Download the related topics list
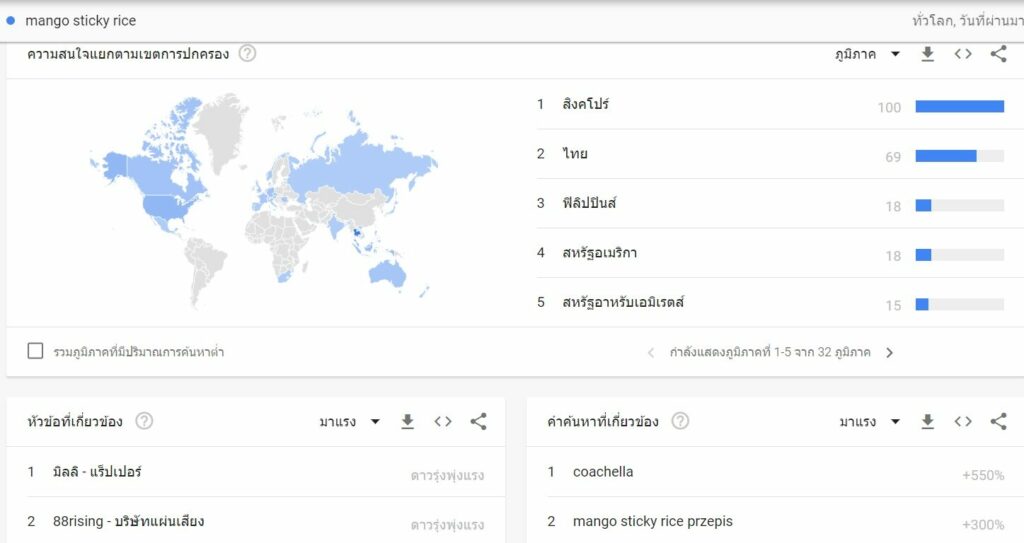This screenshot has width=1024, height=543. (x=408, y=421)
